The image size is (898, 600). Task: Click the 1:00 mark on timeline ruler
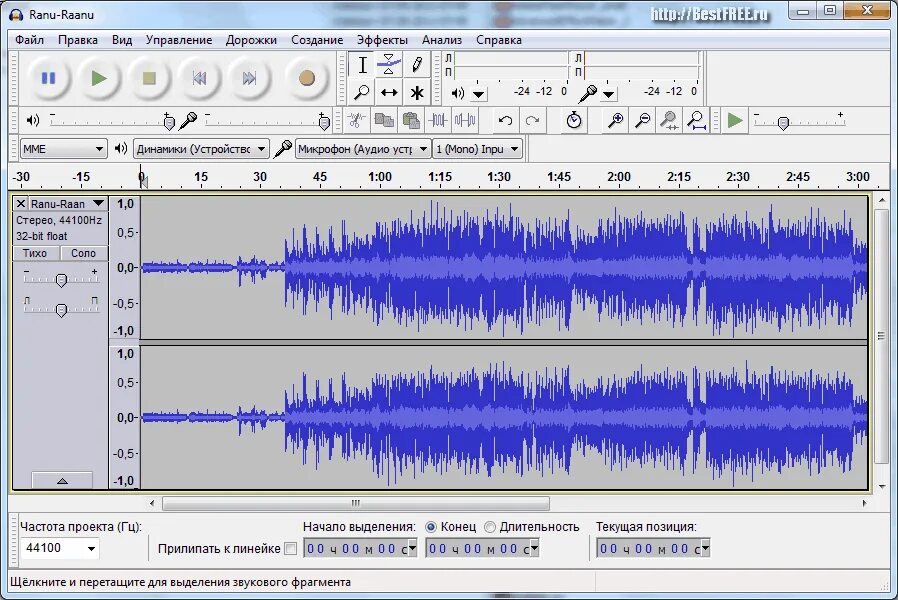(x=380, y=176)
